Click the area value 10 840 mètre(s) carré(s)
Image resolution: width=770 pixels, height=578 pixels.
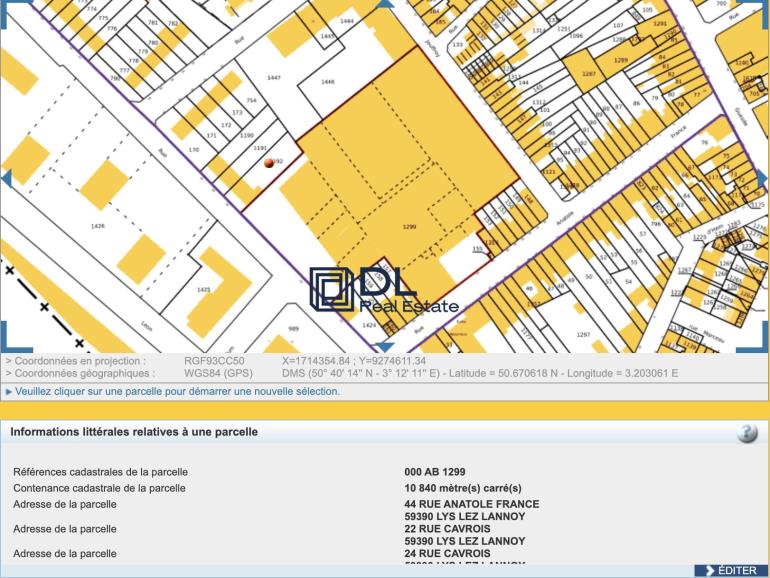pyautogui.click(x=463, y=488)
